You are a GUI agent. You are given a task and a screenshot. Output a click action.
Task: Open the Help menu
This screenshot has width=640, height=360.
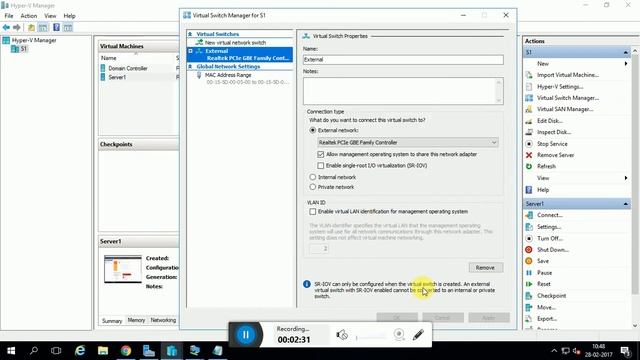pos(69,16)
